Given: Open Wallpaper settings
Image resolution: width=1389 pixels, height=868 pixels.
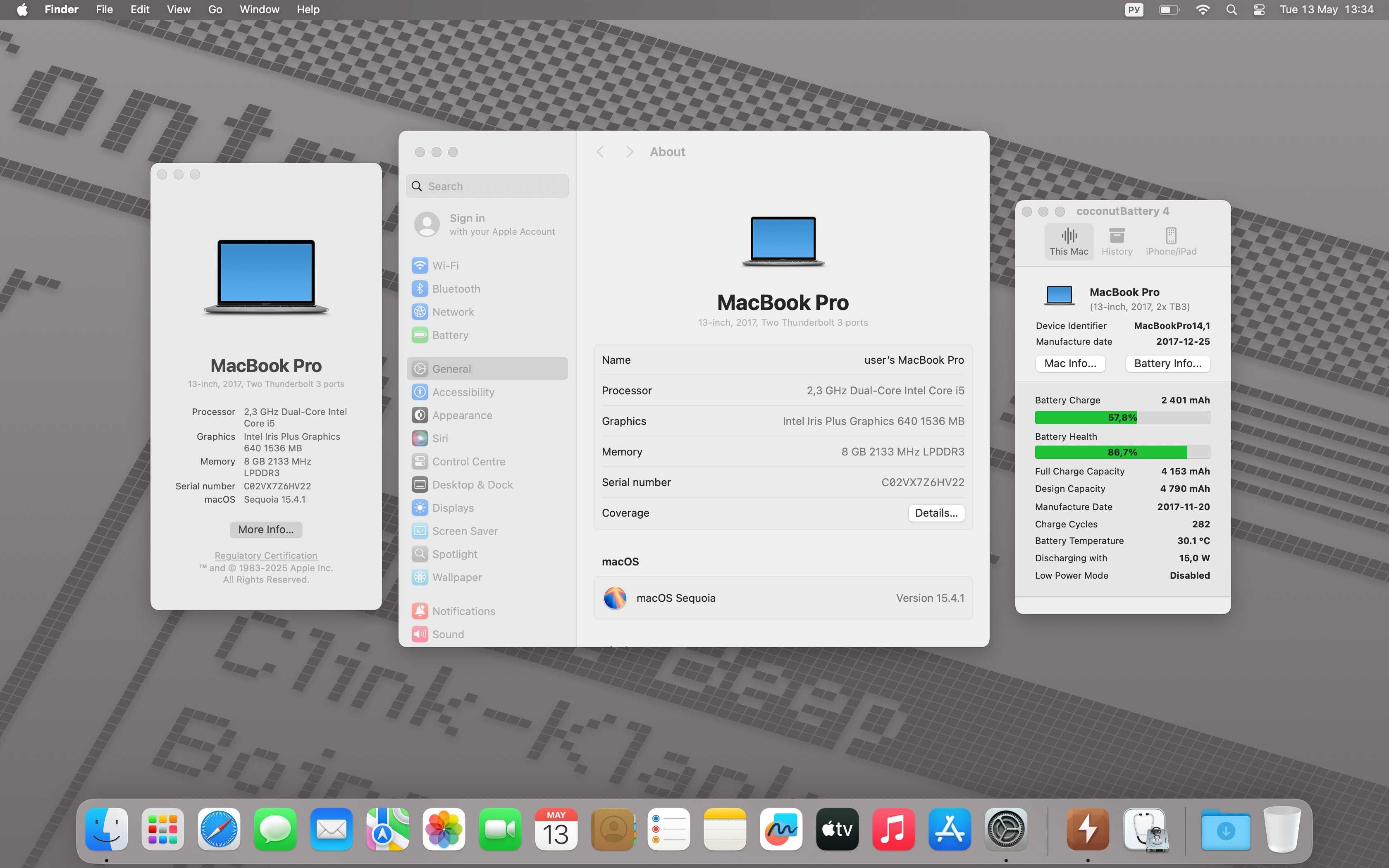Looking at the screenshot, I should point(487,577).
